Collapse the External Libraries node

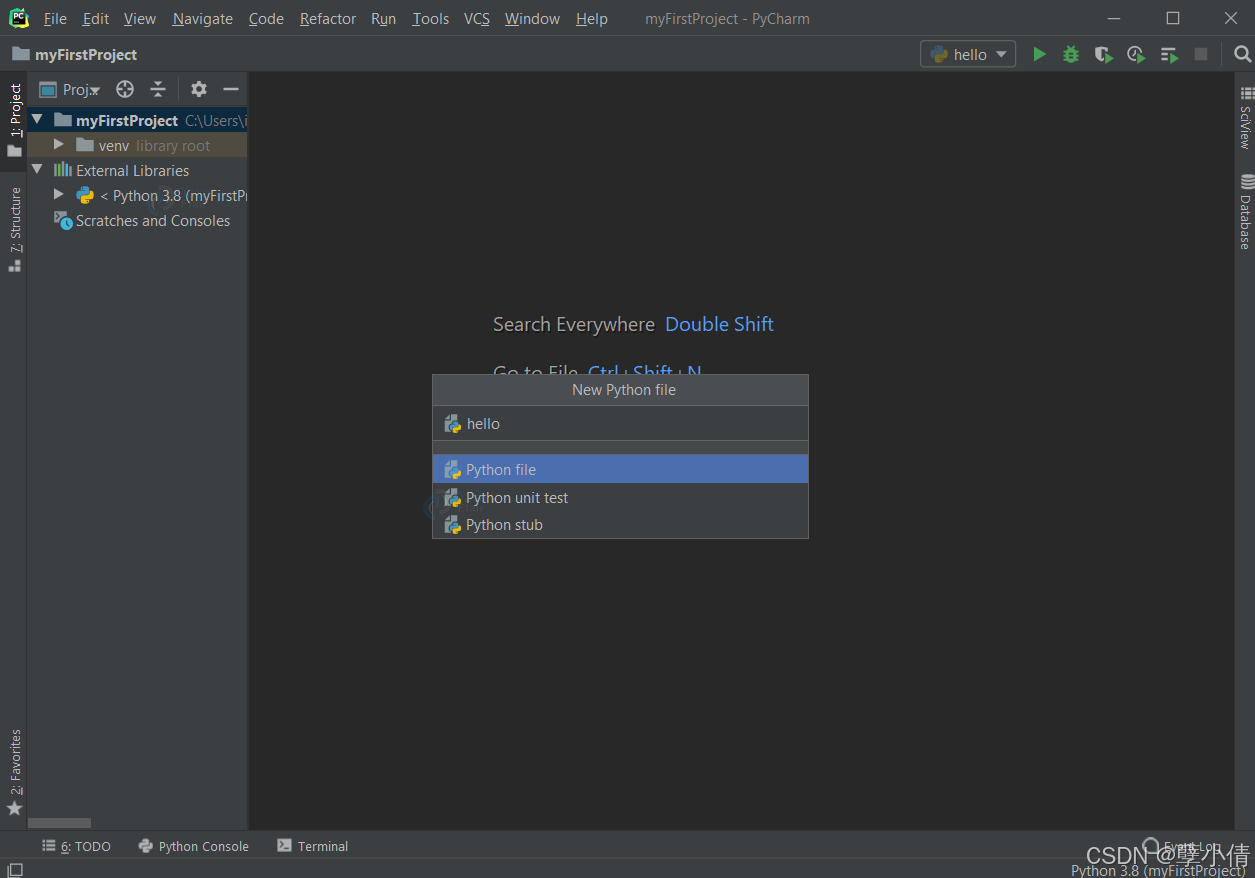click(38, 169)
